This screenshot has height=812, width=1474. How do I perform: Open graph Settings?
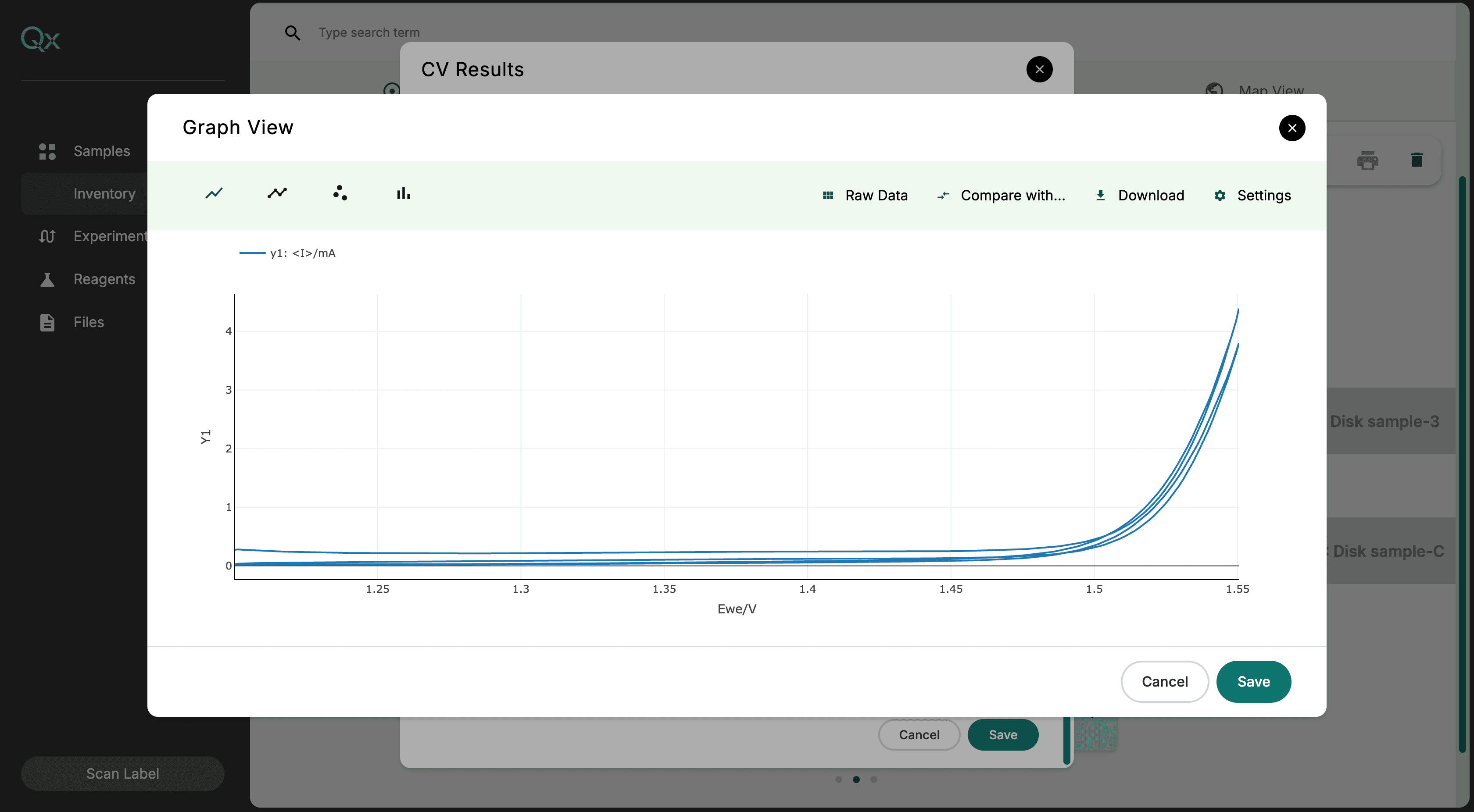pos(1252,196)
